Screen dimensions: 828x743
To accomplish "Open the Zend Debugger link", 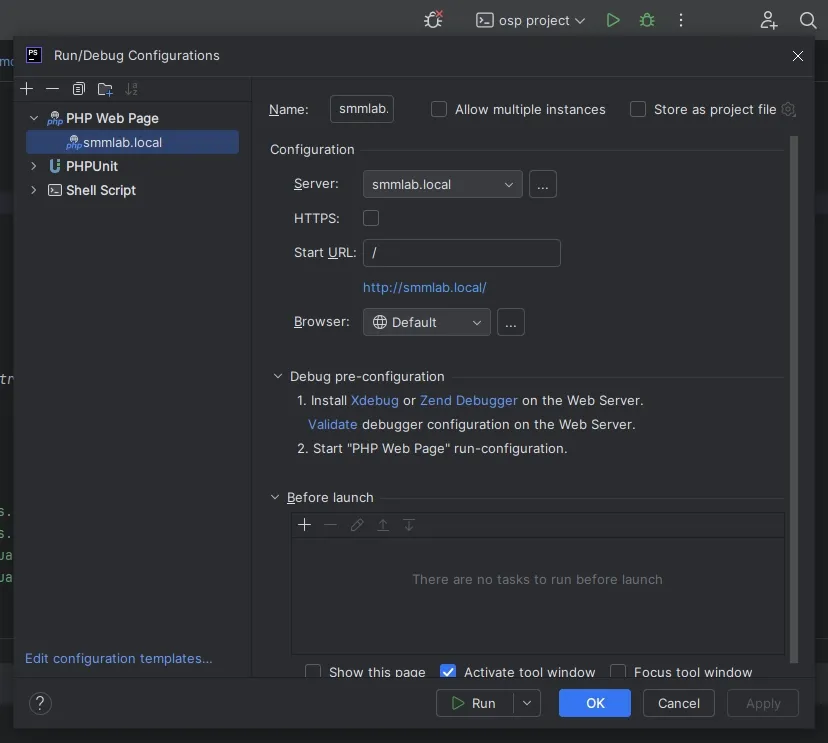I will (468, 400).
